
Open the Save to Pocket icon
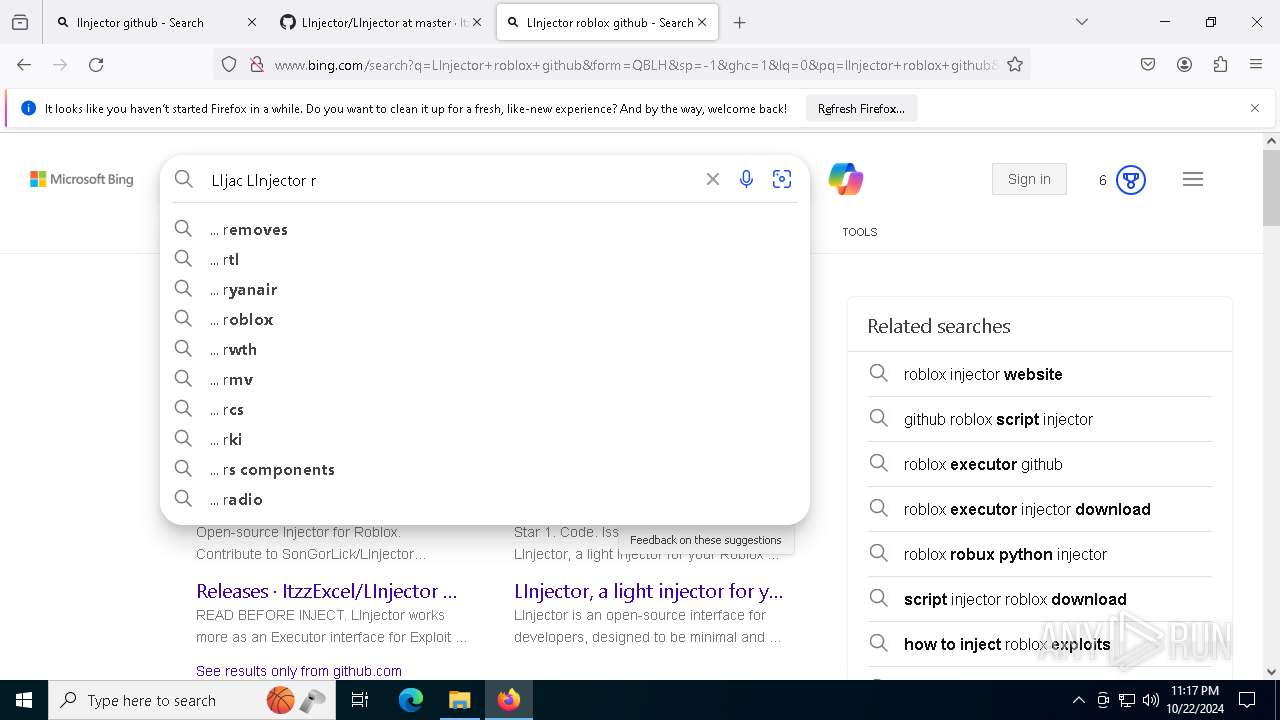1148,64
